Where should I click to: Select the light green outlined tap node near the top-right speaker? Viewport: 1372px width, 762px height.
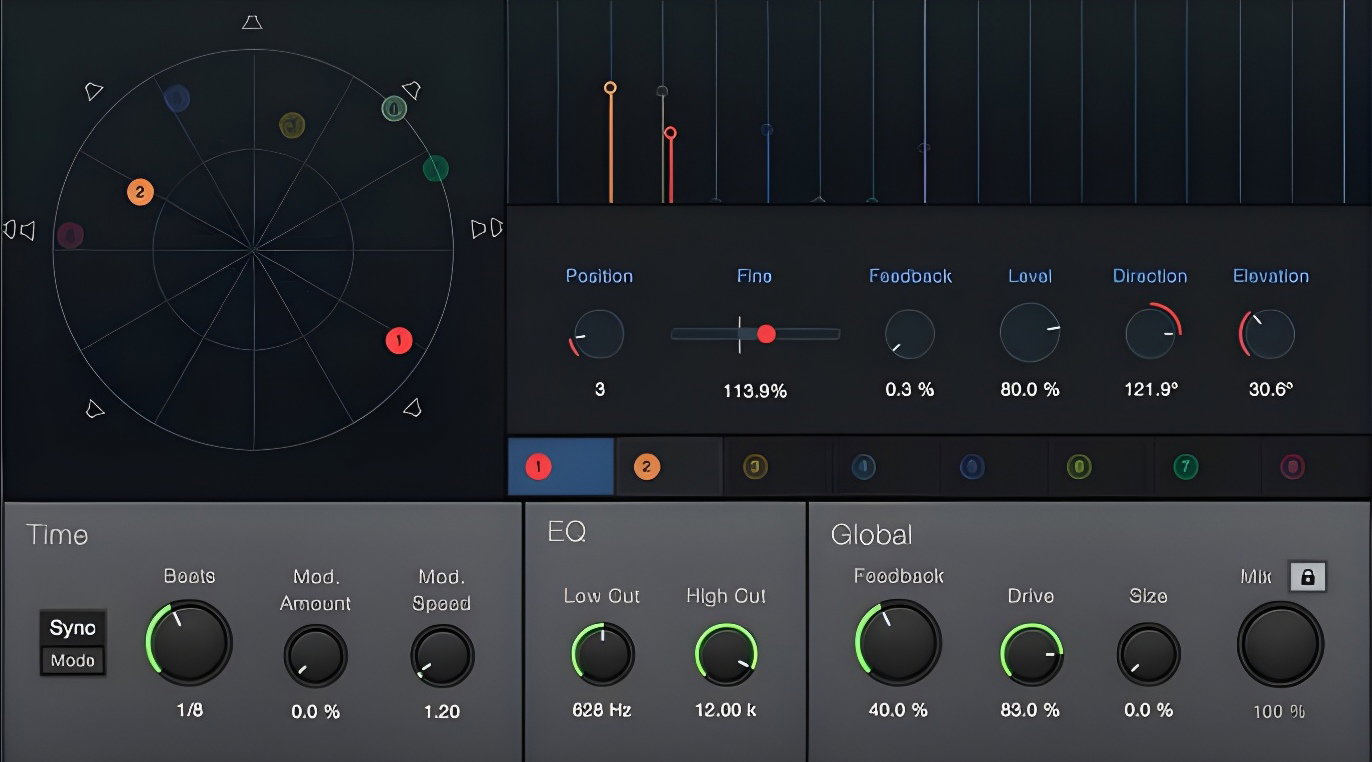[x=395, y=108]
